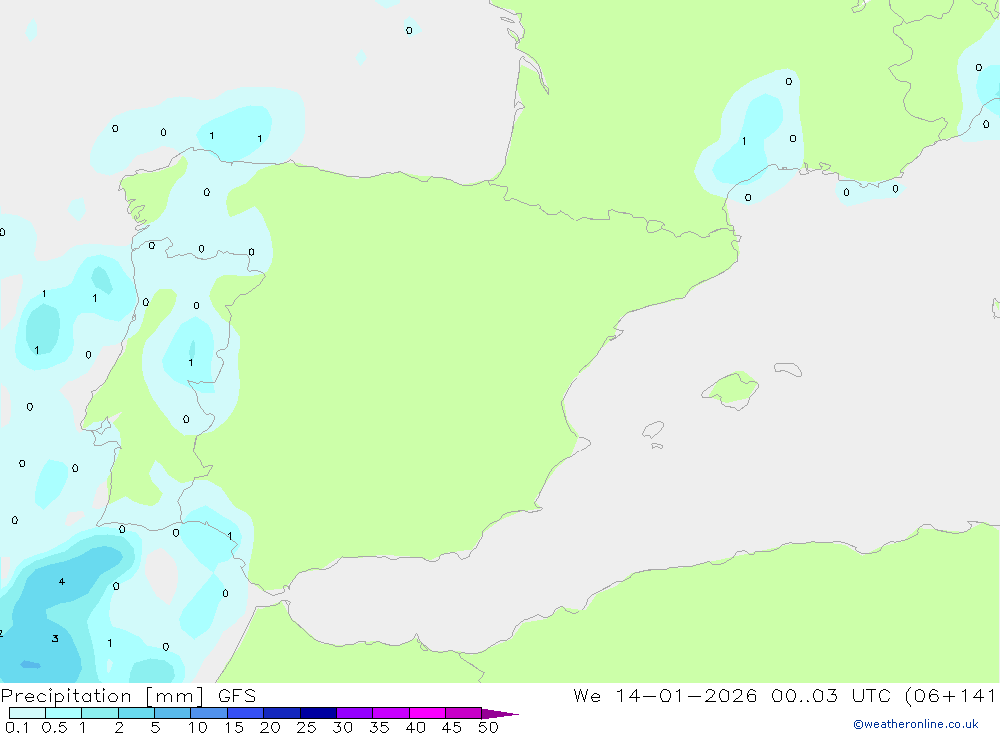
Task: Pick the medium blue legend swatch after 10
Action: click(x=209, y=713)
